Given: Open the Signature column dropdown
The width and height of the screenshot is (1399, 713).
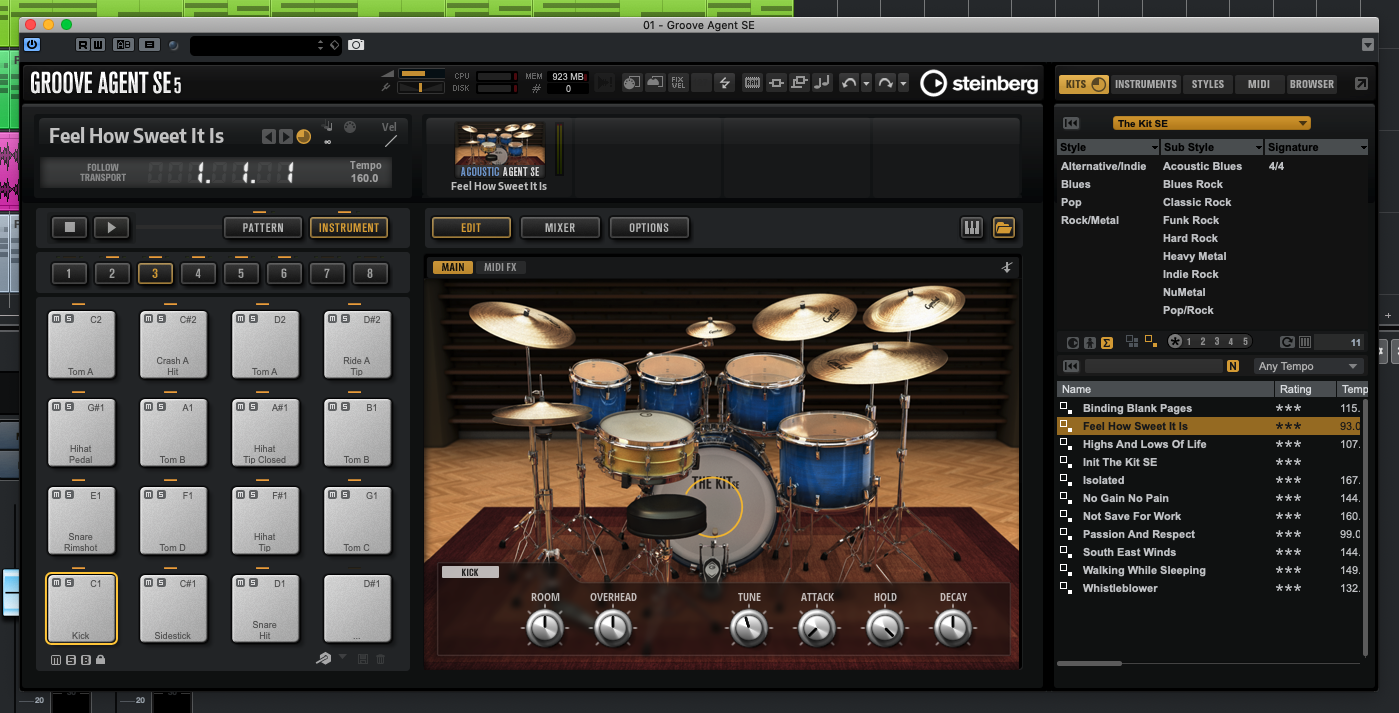Looking at the screenshot, I should 1363,148.
